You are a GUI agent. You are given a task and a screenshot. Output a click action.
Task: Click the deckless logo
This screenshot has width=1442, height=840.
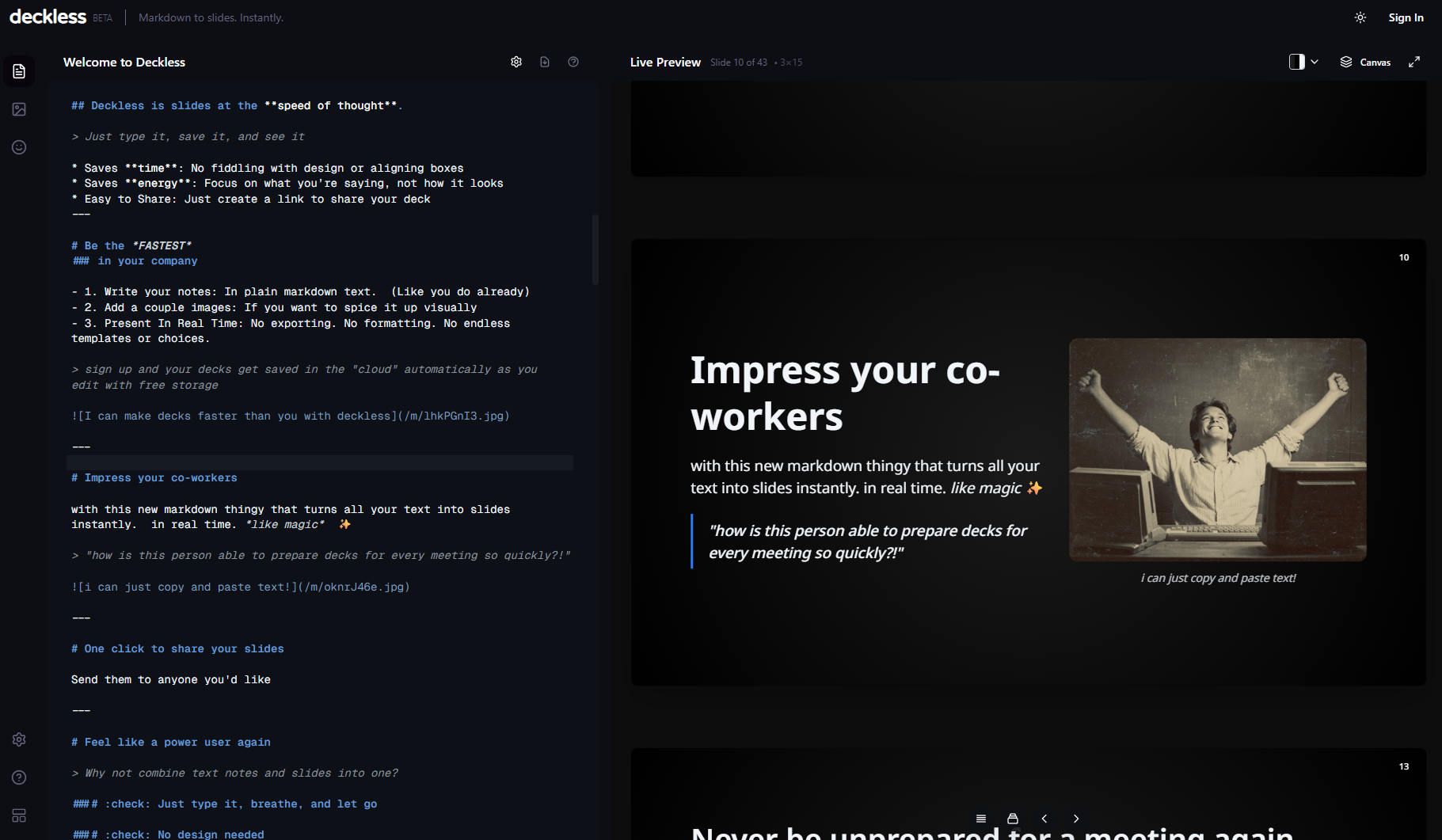(x=48, y=17)
